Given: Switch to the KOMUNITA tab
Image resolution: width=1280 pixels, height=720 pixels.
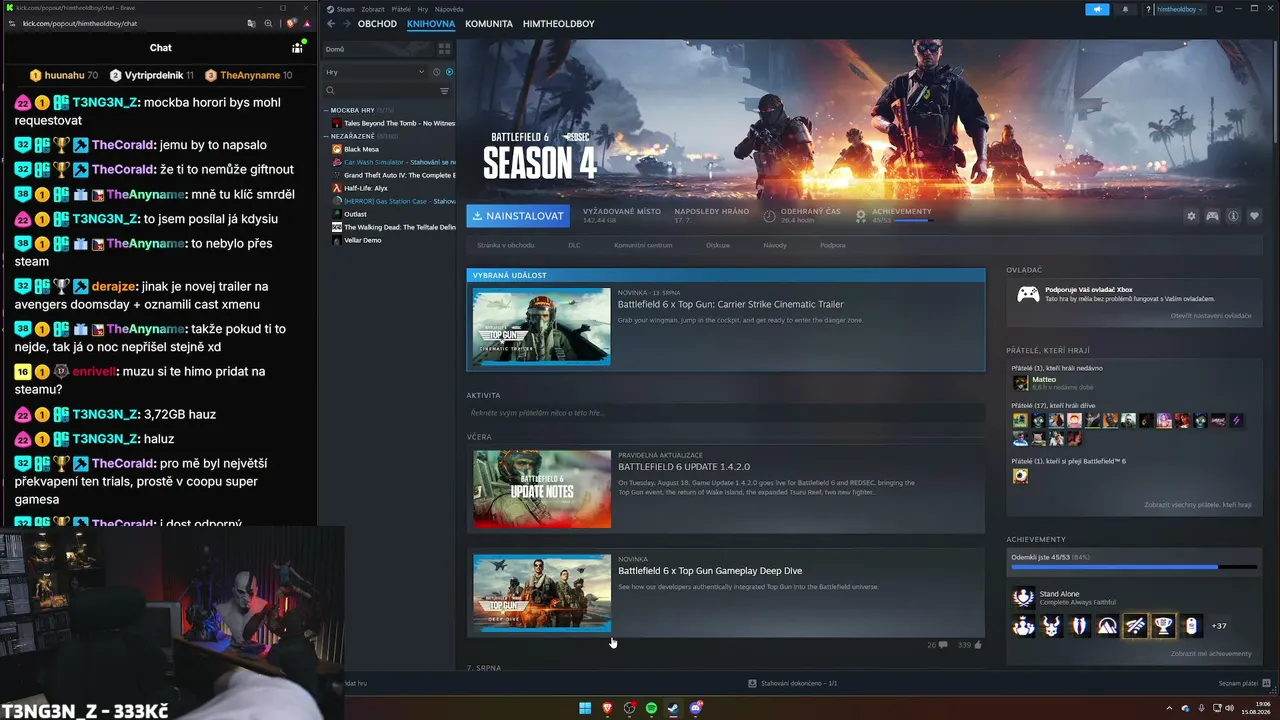Looking at the screenshot, I should [x=489, y=24].
